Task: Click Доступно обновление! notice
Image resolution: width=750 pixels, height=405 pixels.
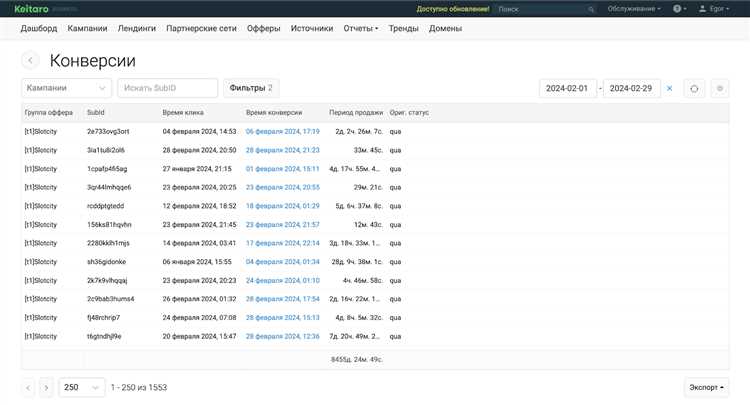Action: (452, 9)
